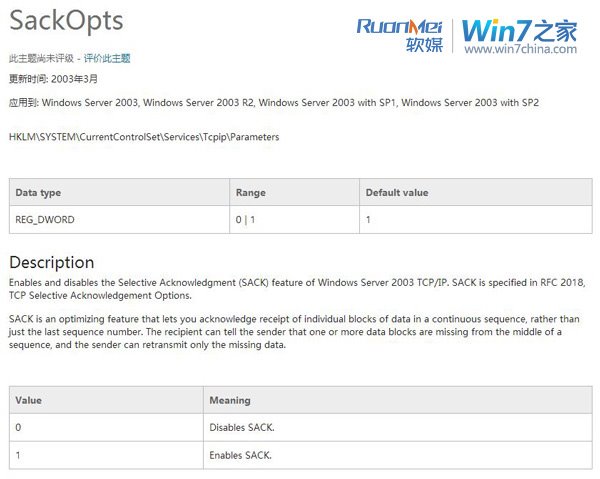
Task: Click the Disables SACK. table cell
Action: click(x=241, y=428)
